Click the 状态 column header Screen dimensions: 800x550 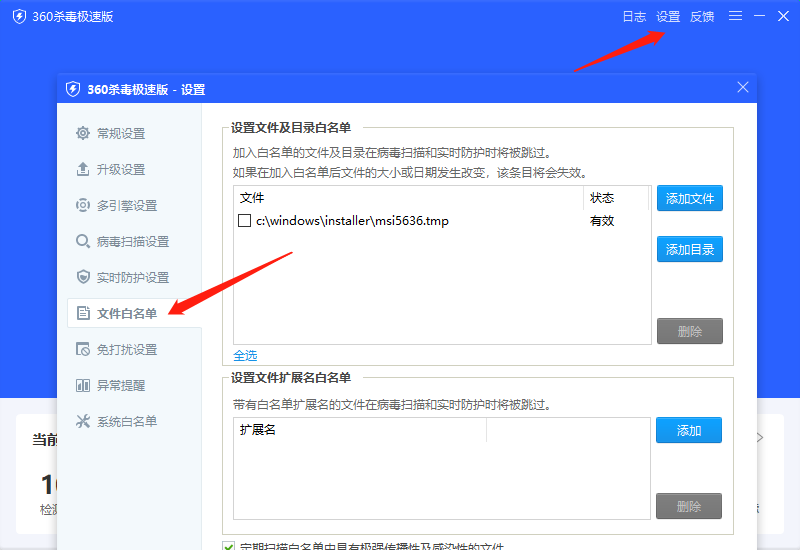pos(616,198)
